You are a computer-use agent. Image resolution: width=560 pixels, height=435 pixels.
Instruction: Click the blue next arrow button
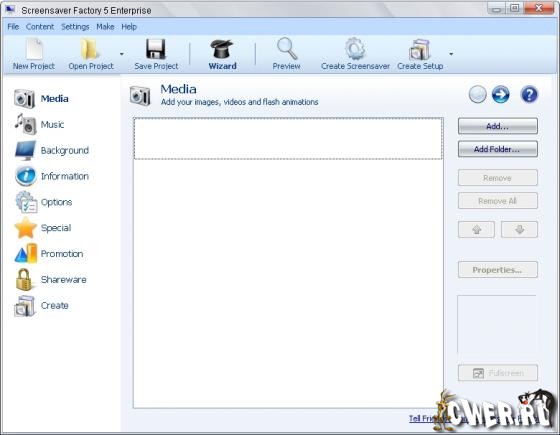pos(500,95)
